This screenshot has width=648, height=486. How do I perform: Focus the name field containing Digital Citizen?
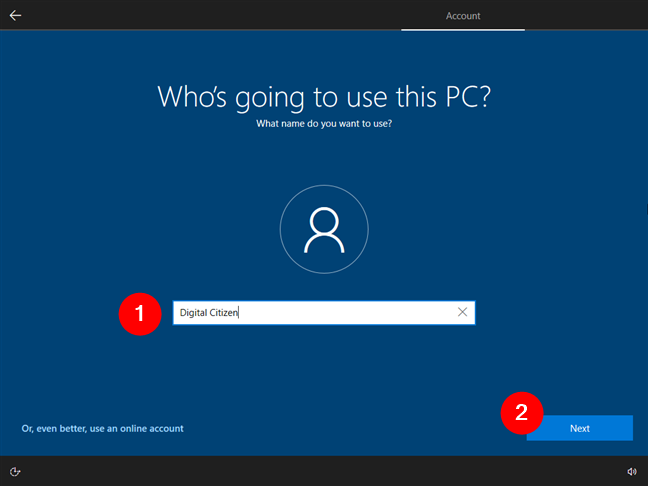click(324, 313)
